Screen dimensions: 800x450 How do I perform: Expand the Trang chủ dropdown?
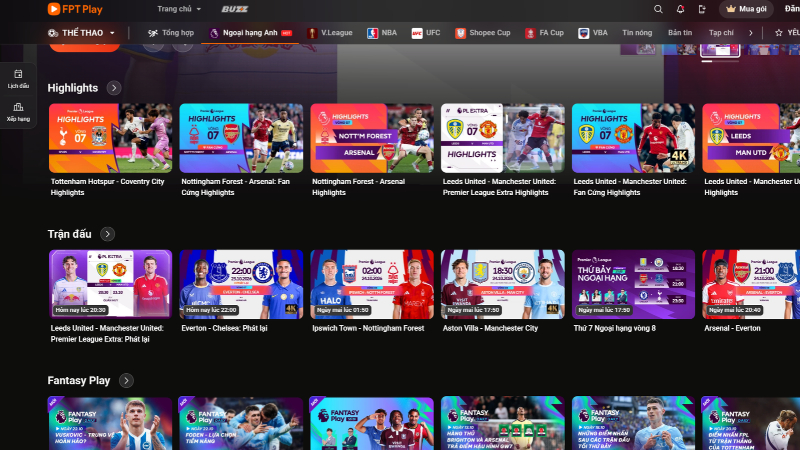coord(179,9)
